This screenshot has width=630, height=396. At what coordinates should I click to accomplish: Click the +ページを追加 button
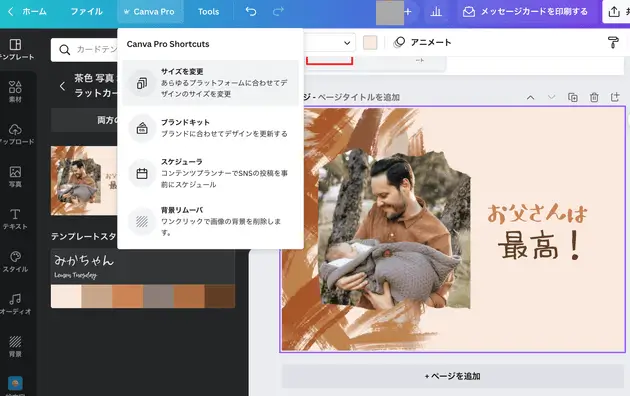coord(453,376)
